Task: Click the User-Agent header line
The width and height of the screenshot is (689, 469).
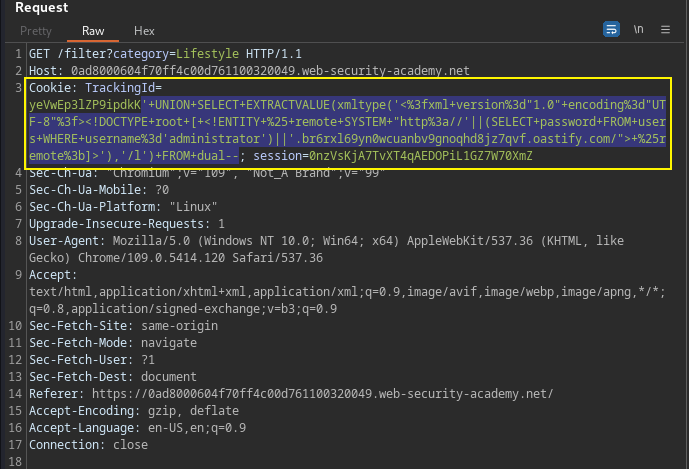Action: 326,249
